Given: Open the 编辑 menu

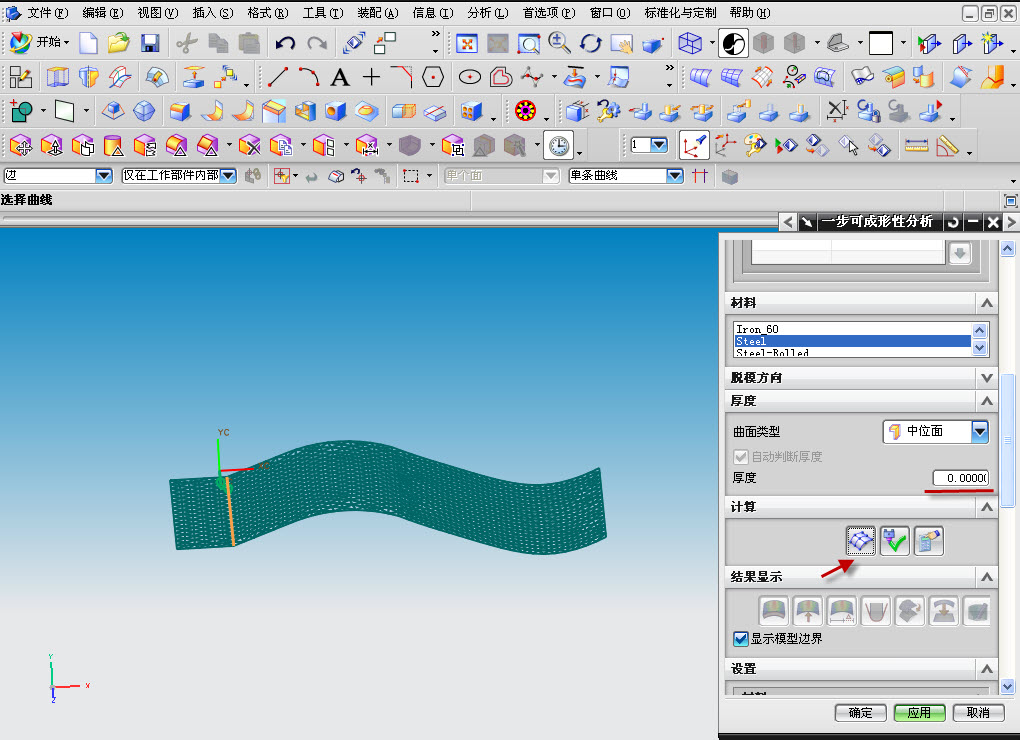Looking at the screenshot, I should click(103, 13).
